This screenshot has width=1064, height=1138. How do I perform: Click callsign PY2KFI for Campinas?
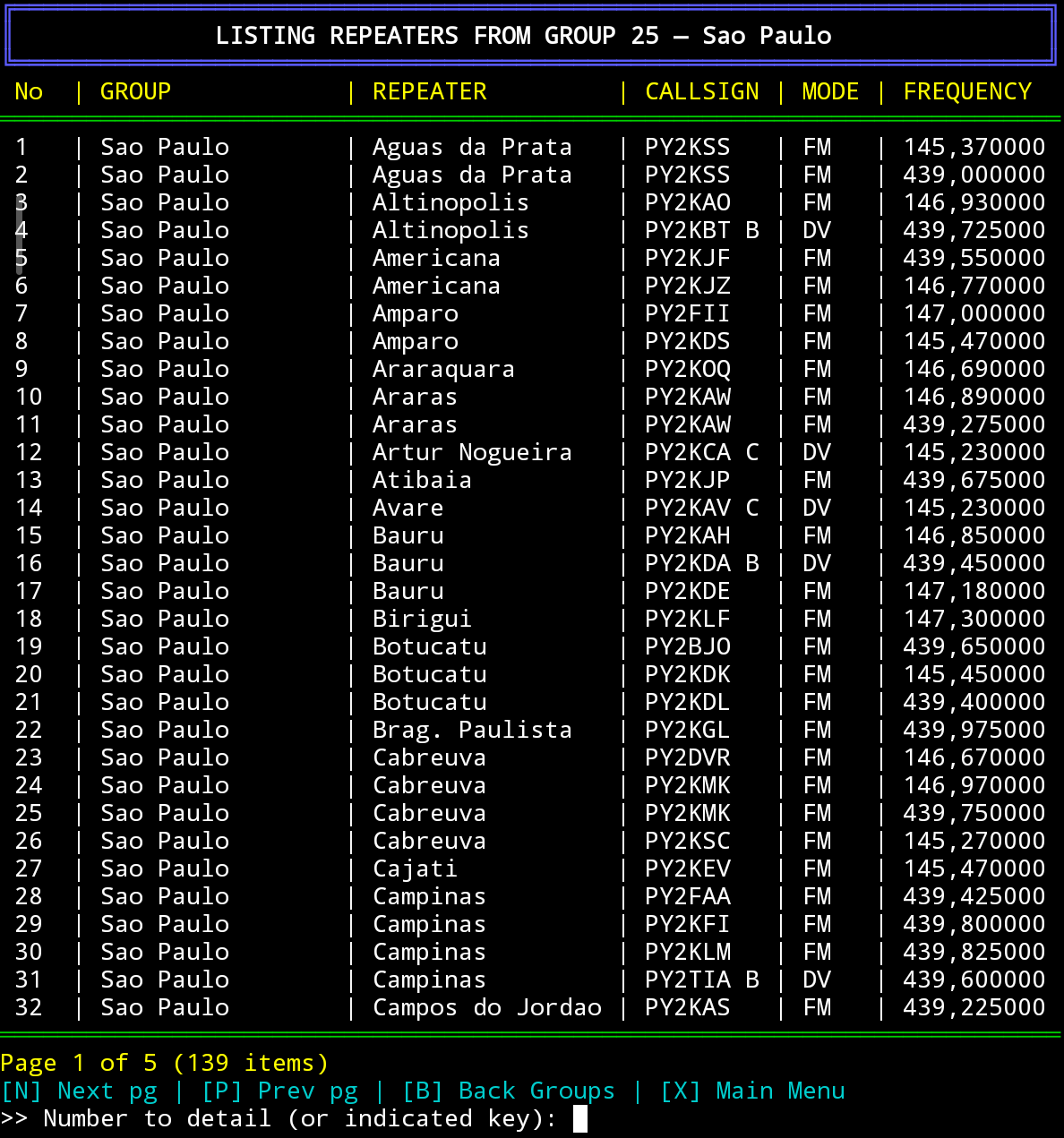tap(688, 924)
